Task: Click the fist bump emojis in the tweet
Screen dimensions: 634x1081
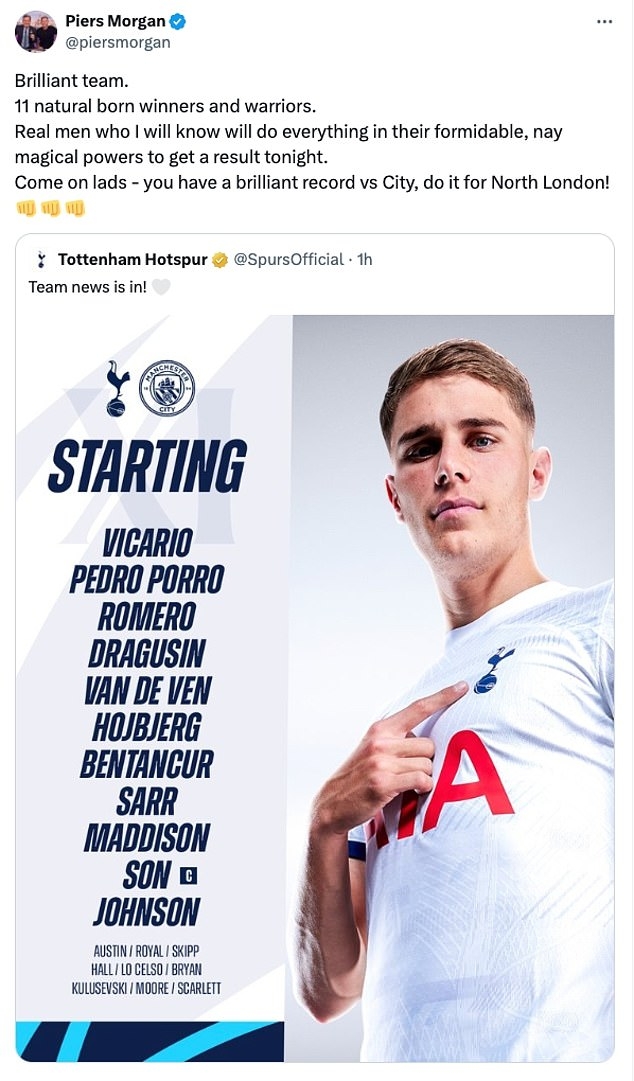Action: 50,208
